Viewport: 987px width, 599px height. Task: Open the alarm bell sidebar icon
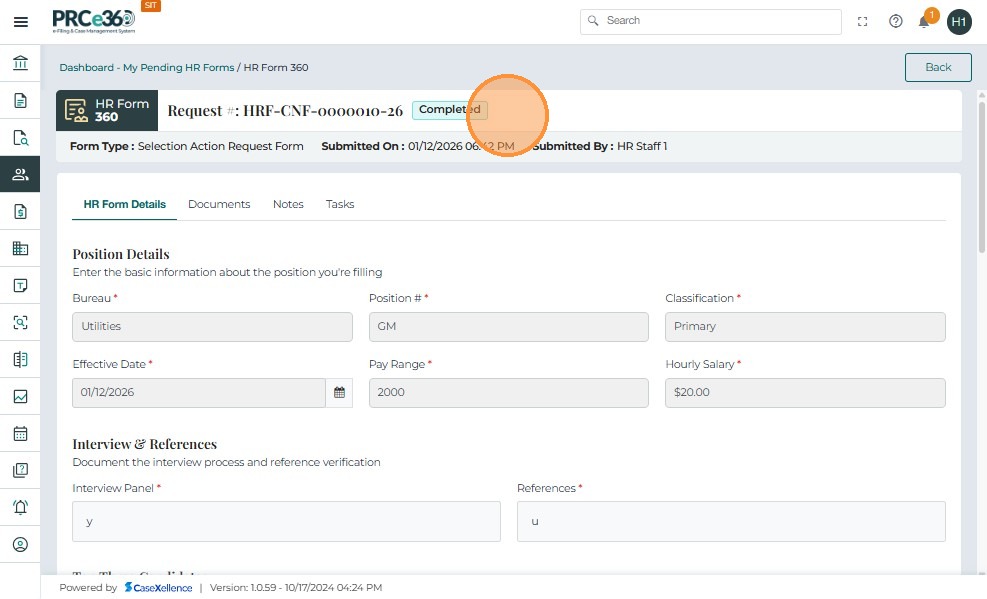(20, 507)
